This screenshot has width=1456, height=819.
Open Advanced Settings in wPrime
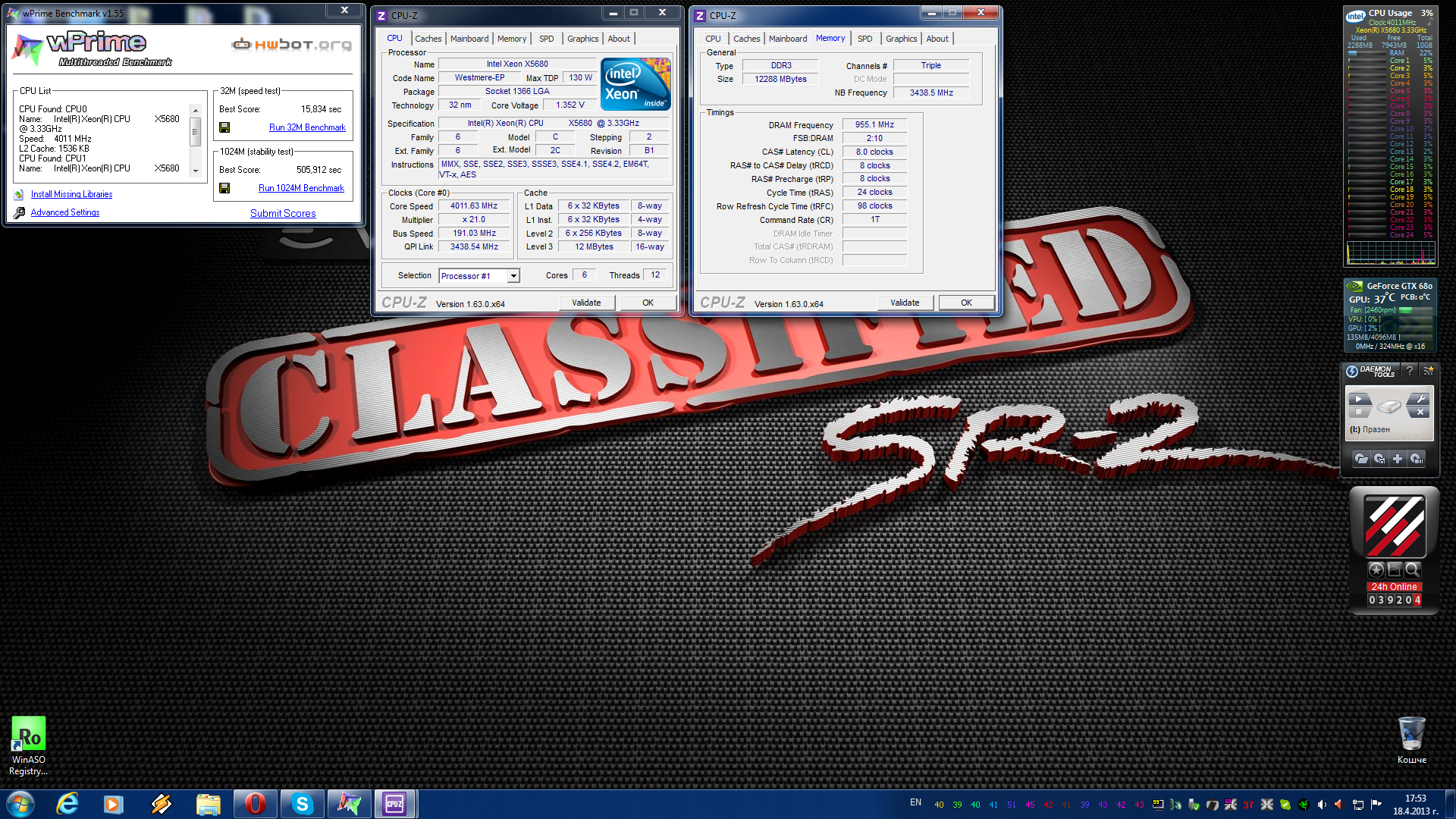pyautogui.click(x=65, y=212)
